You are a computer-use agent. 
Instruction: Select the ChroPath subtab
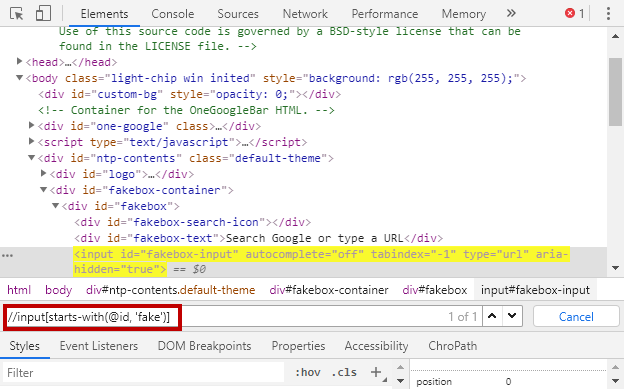[452, 346]
